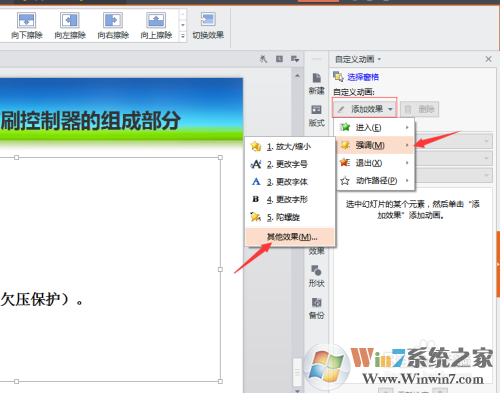The width and height of the screenshot is (500, 393).
Task: Click the outline star motion path icon
Action: [x=345, y=181]
